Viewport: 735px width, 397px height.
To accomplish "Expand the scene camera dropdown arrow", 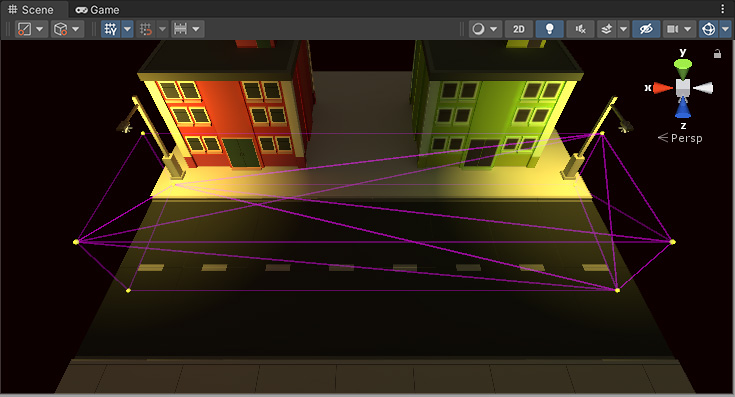I will (x=688, y=29).
